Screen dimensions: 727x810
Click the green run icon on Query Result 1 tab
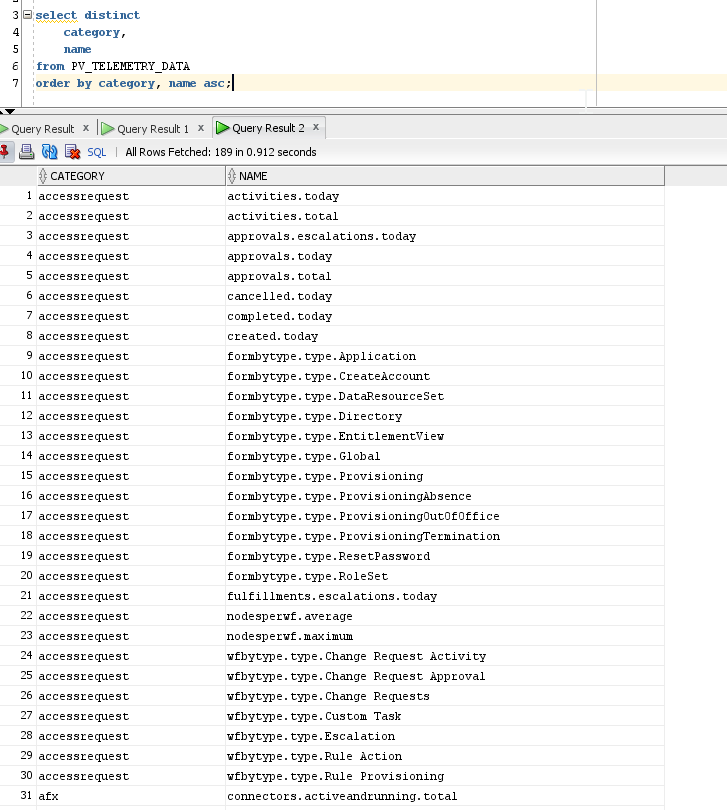(x=107, y=129)
